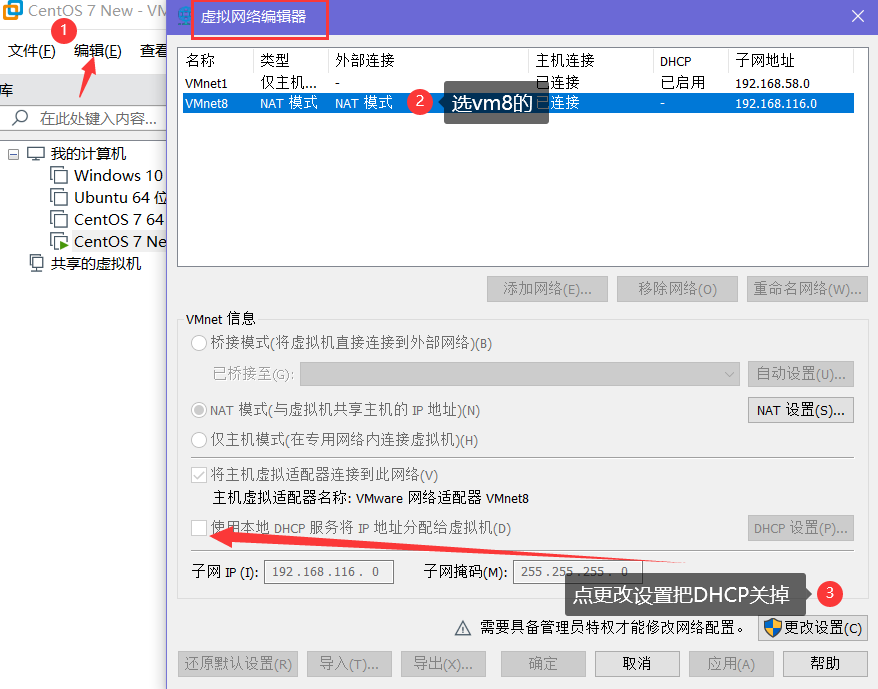The height and width of the screenshot is (689, 878).
Task: Click the 名称 column header
Action: click(218, 60)
